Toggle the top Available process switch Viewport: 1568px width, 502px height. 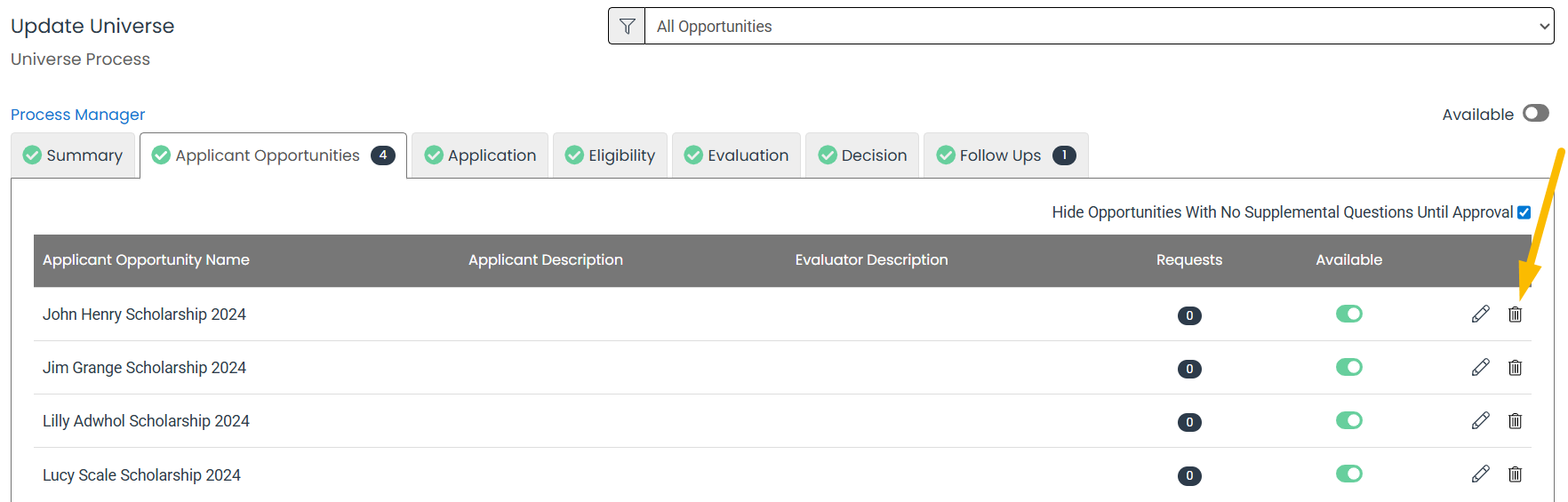point(1536,114)
